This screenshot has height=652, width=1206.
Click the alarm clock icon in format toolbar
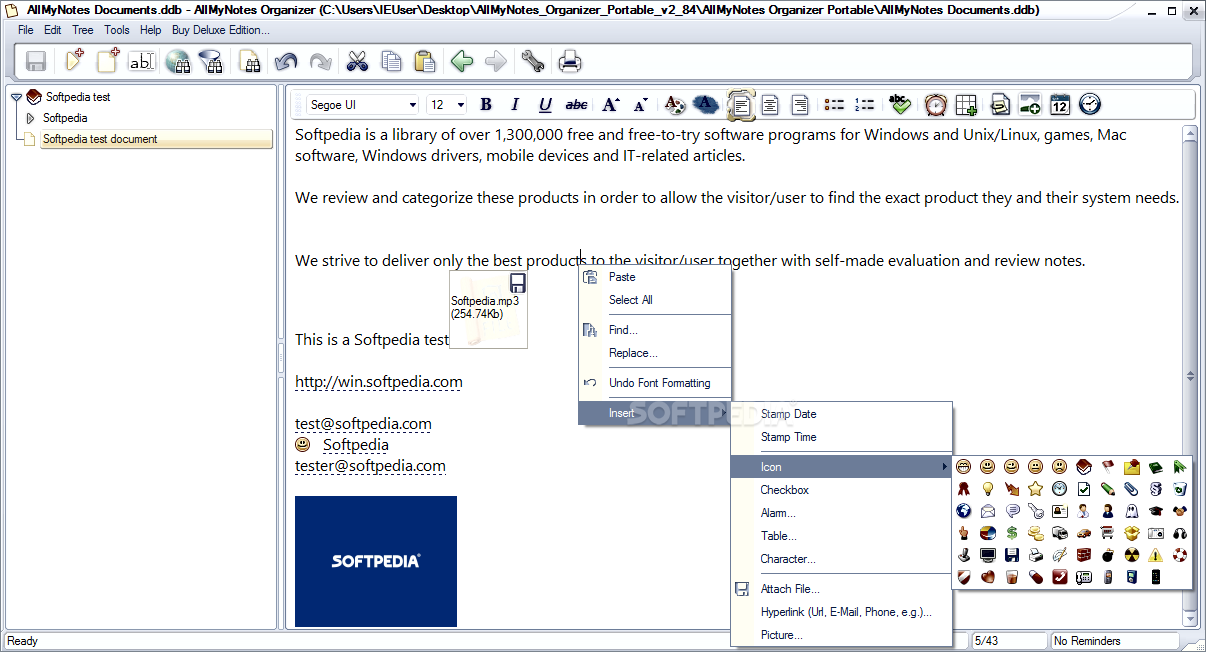935,104
